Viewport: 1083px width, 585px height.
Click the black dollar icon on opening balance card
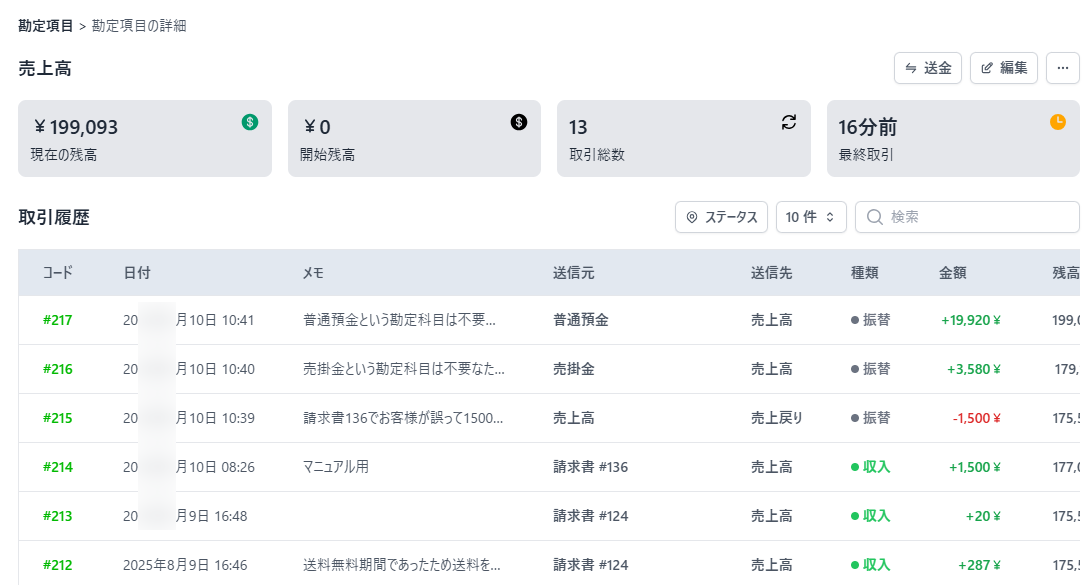519,122
